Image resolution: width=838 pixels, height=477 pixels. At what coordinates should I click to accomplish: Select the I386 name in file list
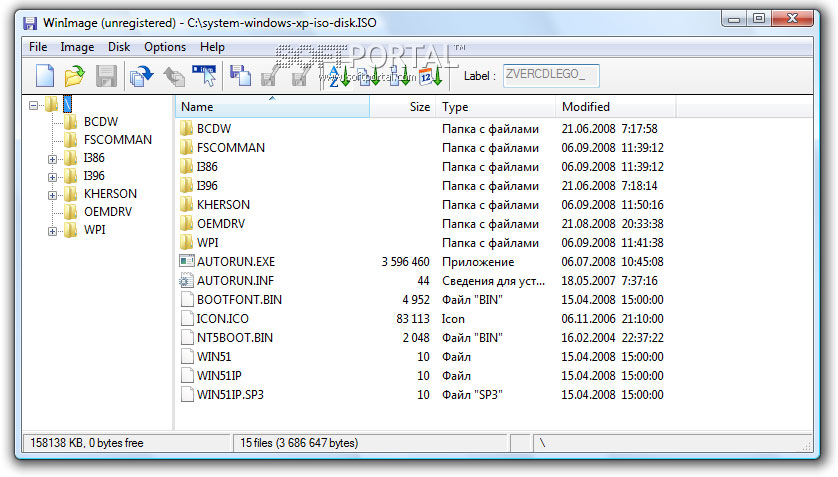click(207, 167)
